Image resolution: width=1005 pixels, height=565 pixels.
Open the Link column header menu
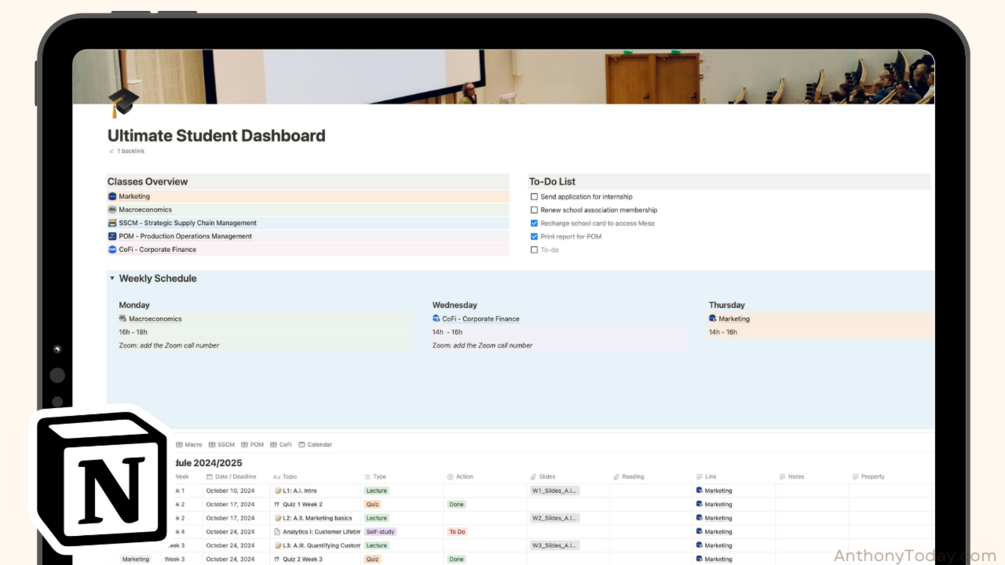pos(706,477)
